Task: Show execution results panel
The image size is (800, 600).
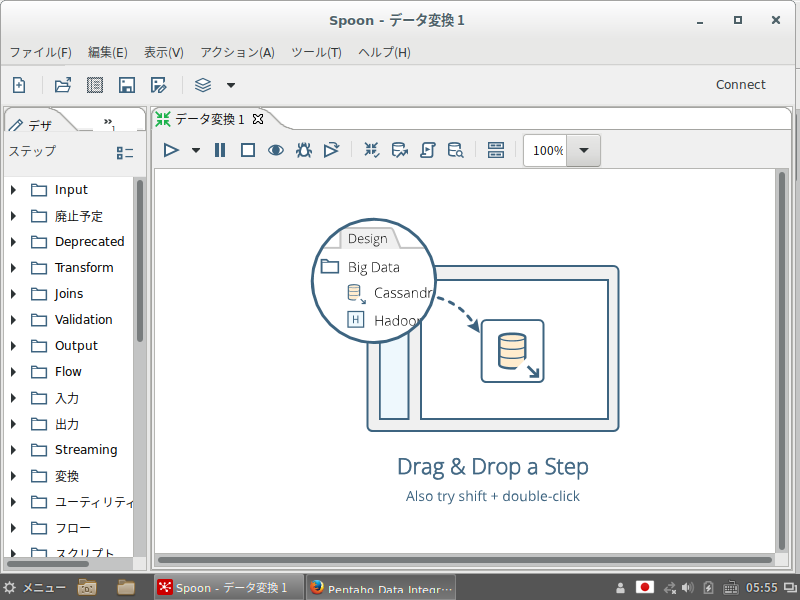Action: [x=495, y=150]
